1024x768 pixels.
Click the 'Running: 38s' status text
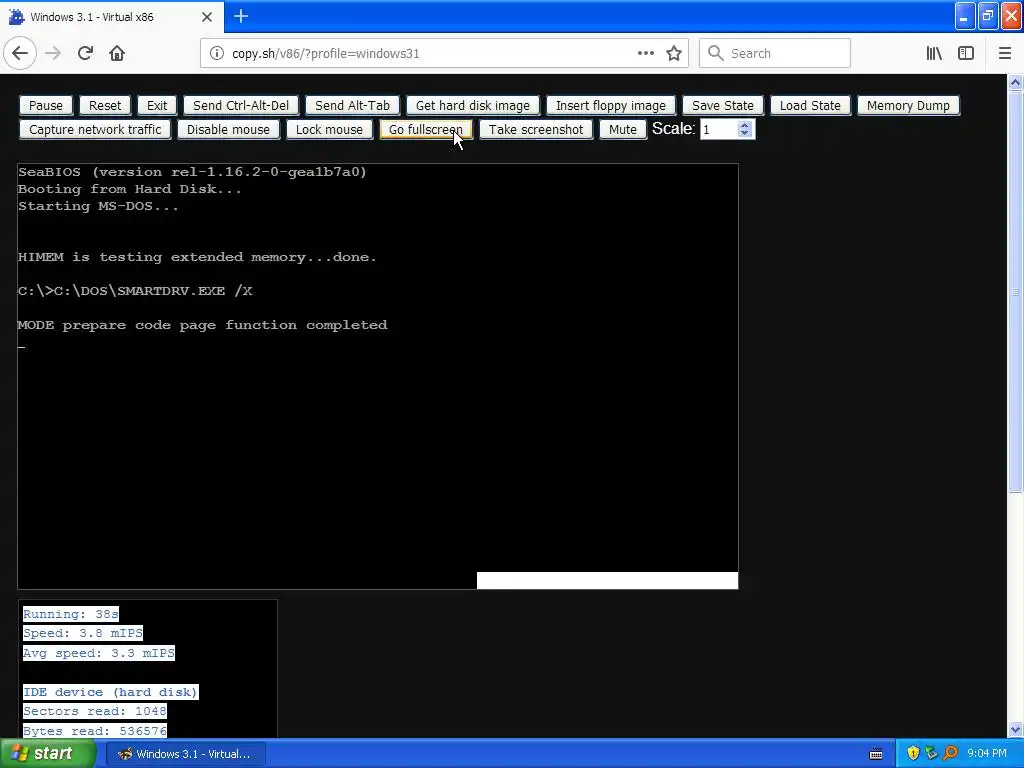[71, 614]
